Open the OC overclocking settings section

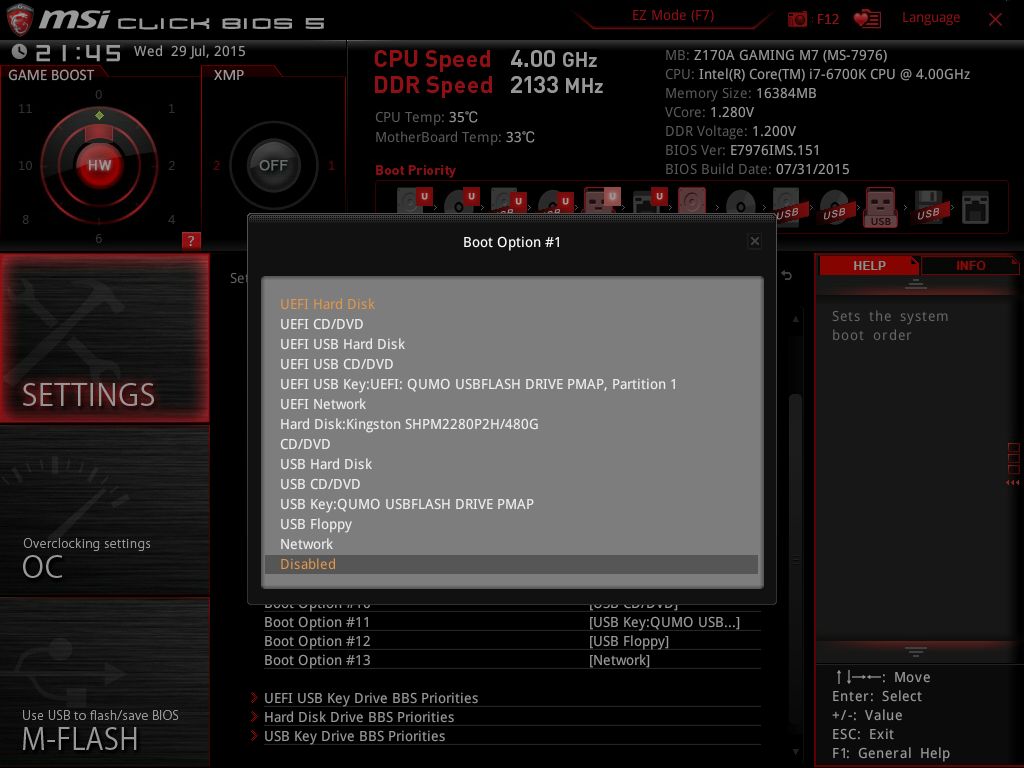pyautogui.click(x=104, y=511)
